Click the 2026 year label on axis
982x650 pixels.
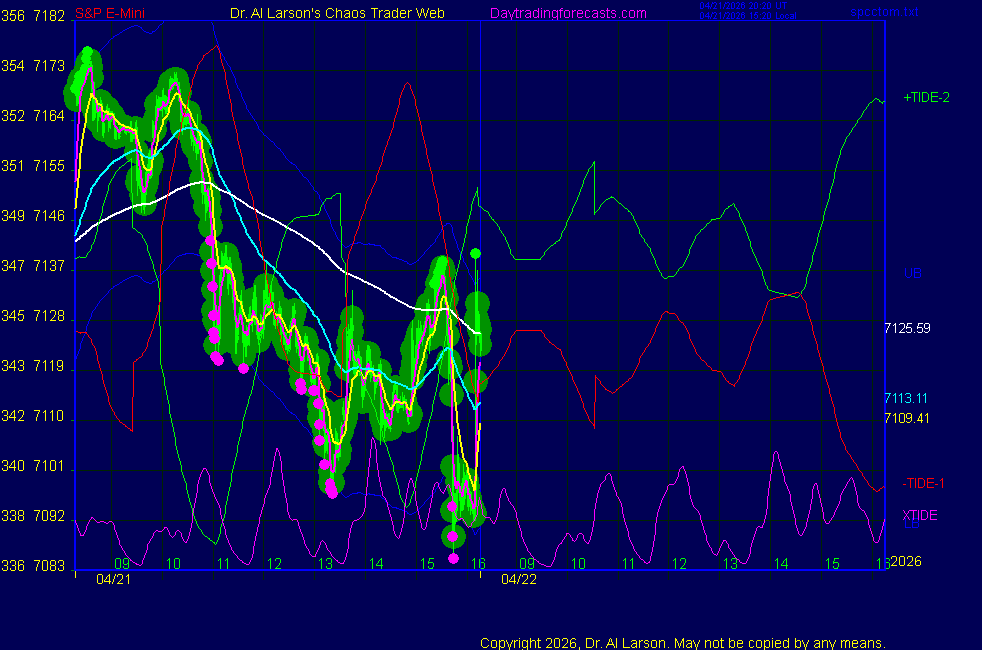click(x=905, y=561)
